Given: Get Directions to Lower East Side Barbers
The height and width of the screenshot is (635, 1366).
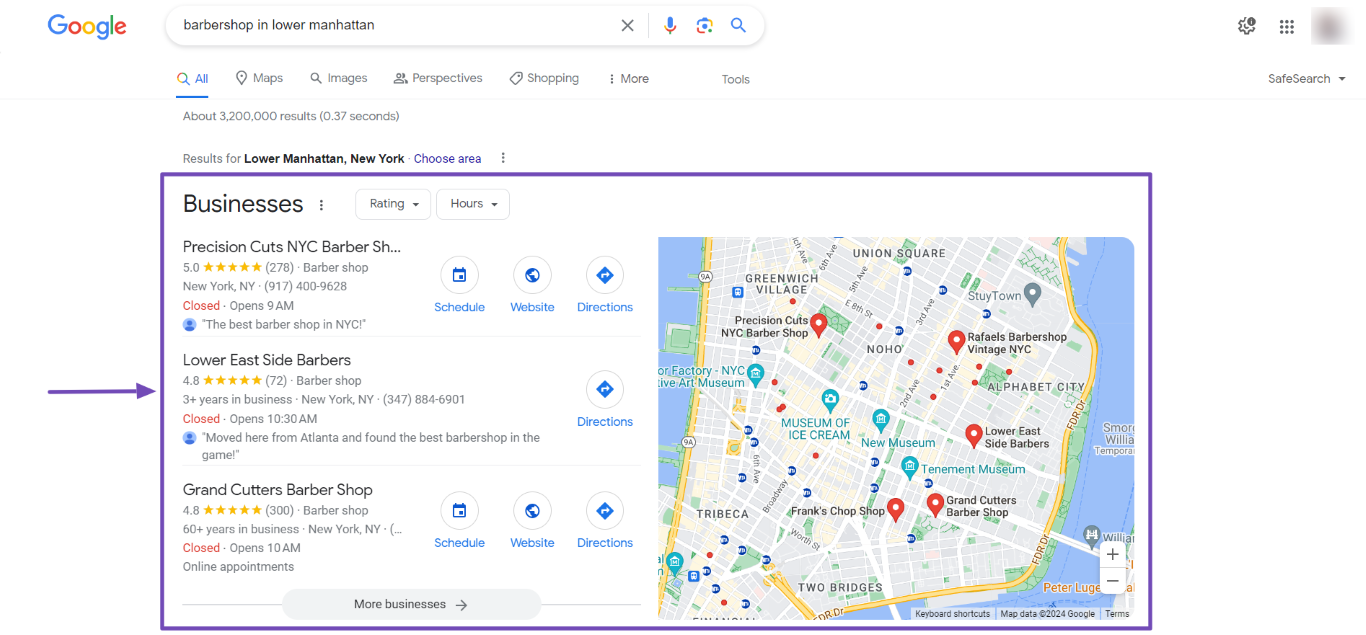Looking at the screenshot, I should (604, 390).
